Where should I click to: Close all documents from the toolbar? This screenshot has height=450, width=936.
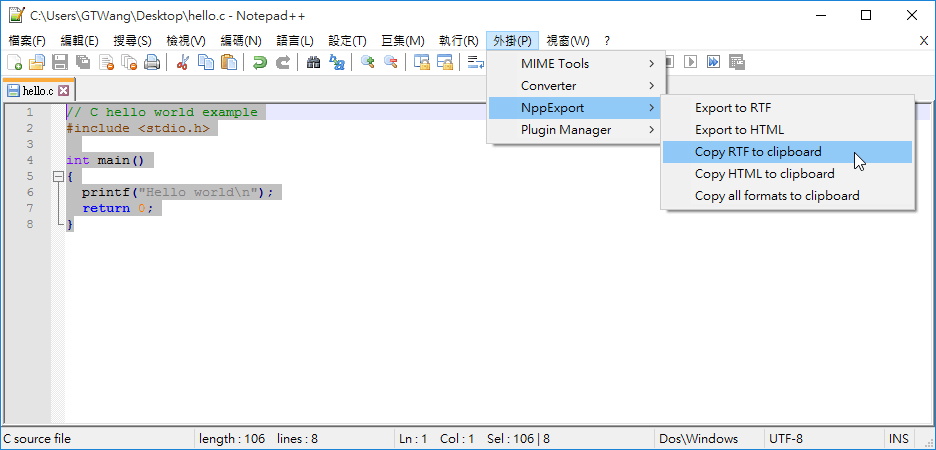coord(129,62)
